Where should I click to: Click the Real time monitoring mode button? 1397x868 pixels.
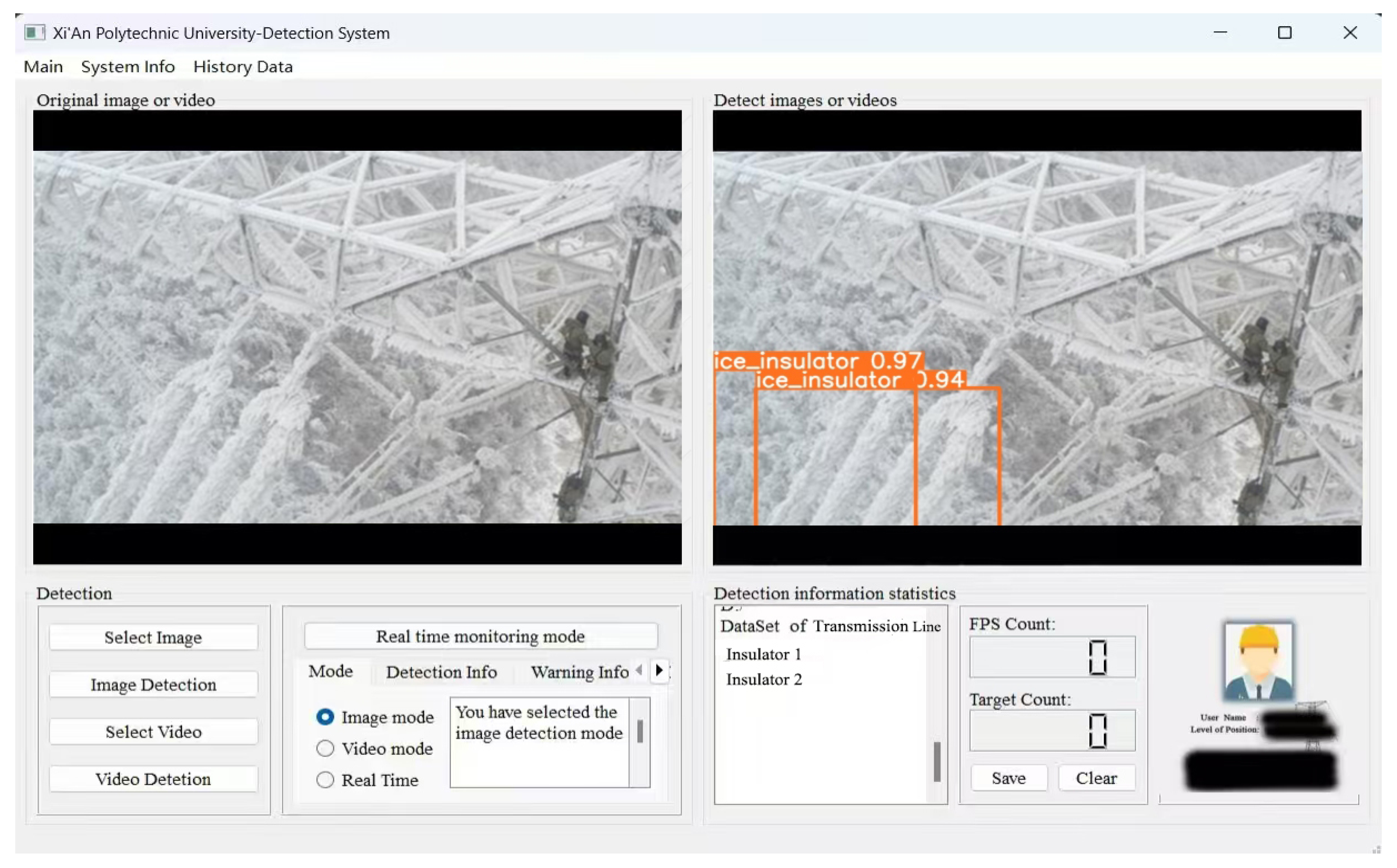481,637
